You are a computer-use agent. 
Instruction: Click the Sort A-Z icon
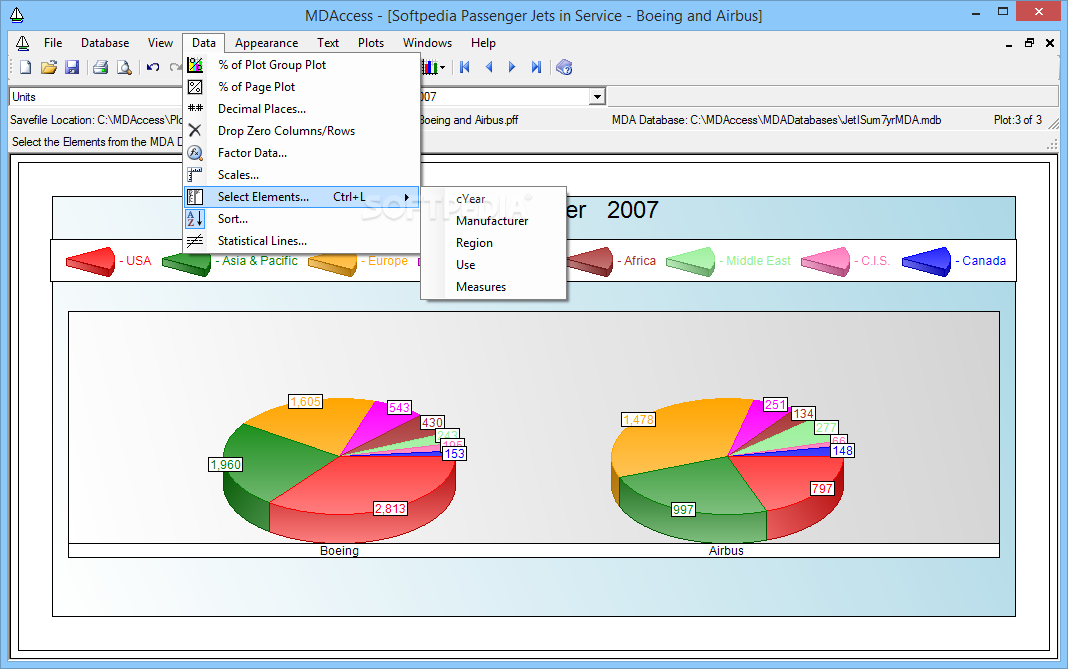pos(195,219)
